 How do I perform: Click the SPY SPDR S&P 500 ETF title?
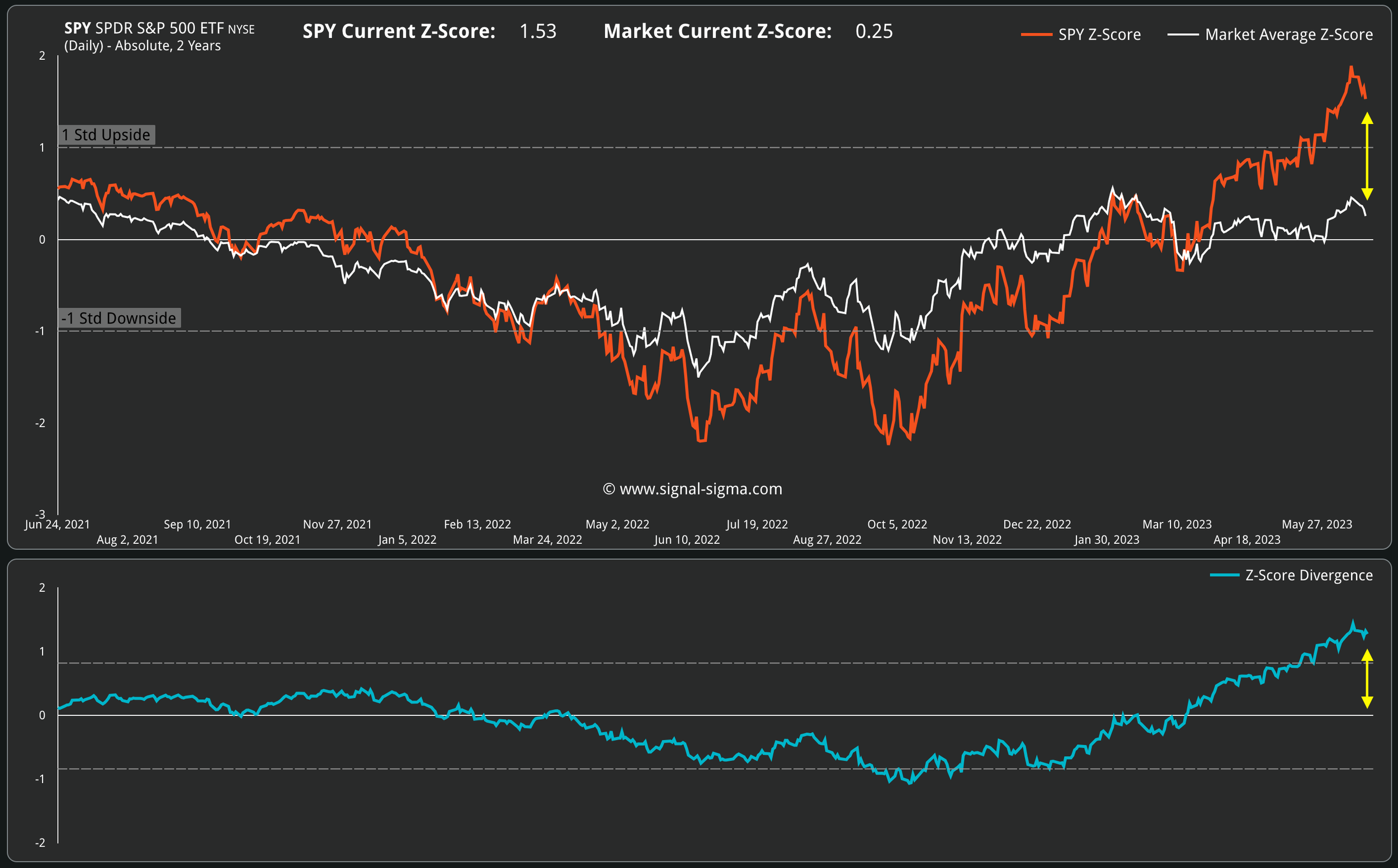(159, 28)
